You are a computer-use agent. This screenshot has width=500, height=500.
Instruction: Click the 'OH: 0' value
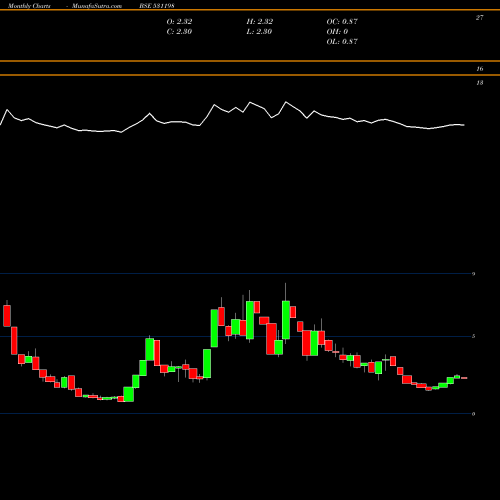pyautogui.click(x=337, y=31)
